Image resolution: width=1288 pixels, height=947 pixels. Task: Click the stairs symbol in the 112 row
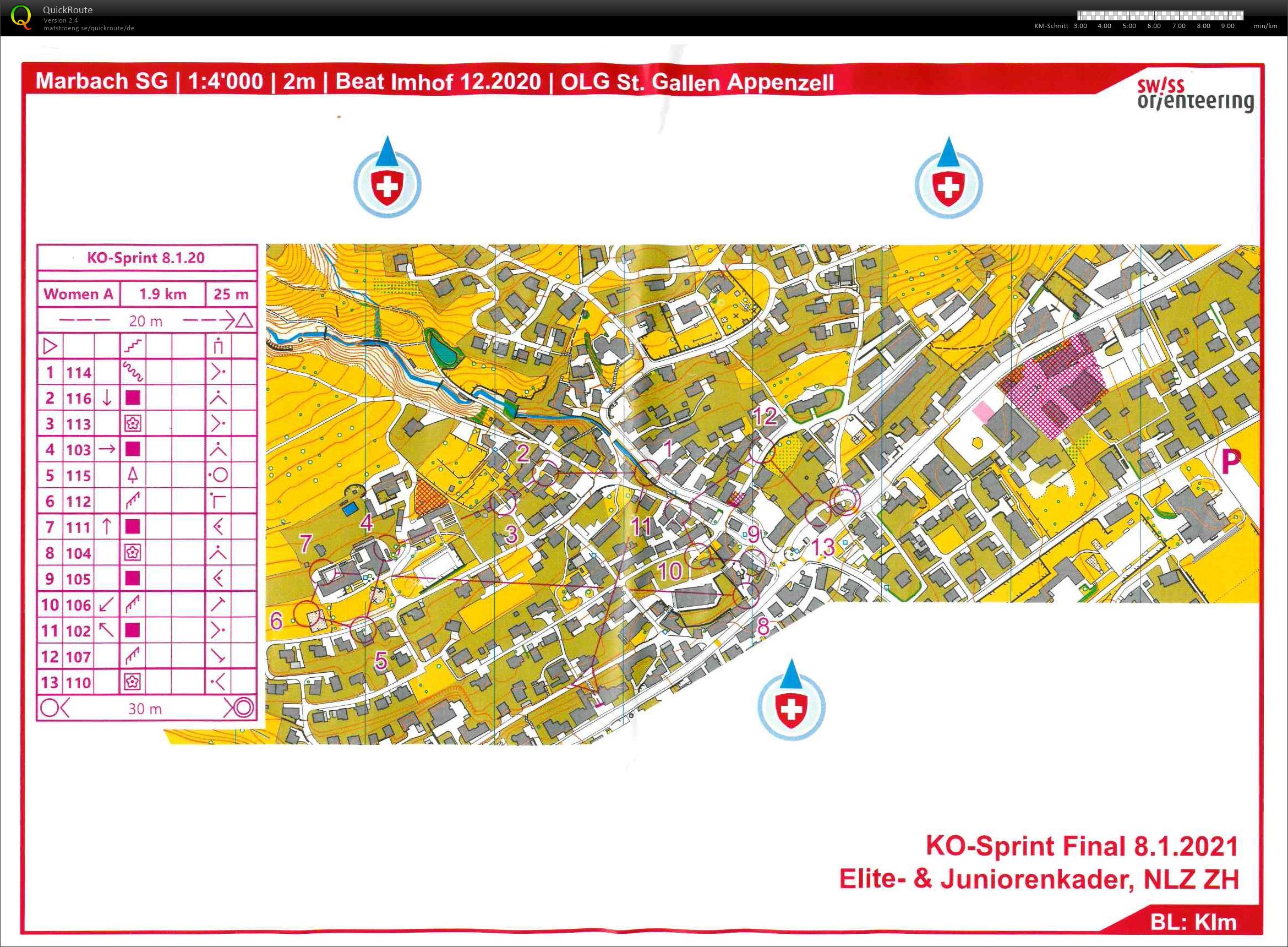(133, 500)
